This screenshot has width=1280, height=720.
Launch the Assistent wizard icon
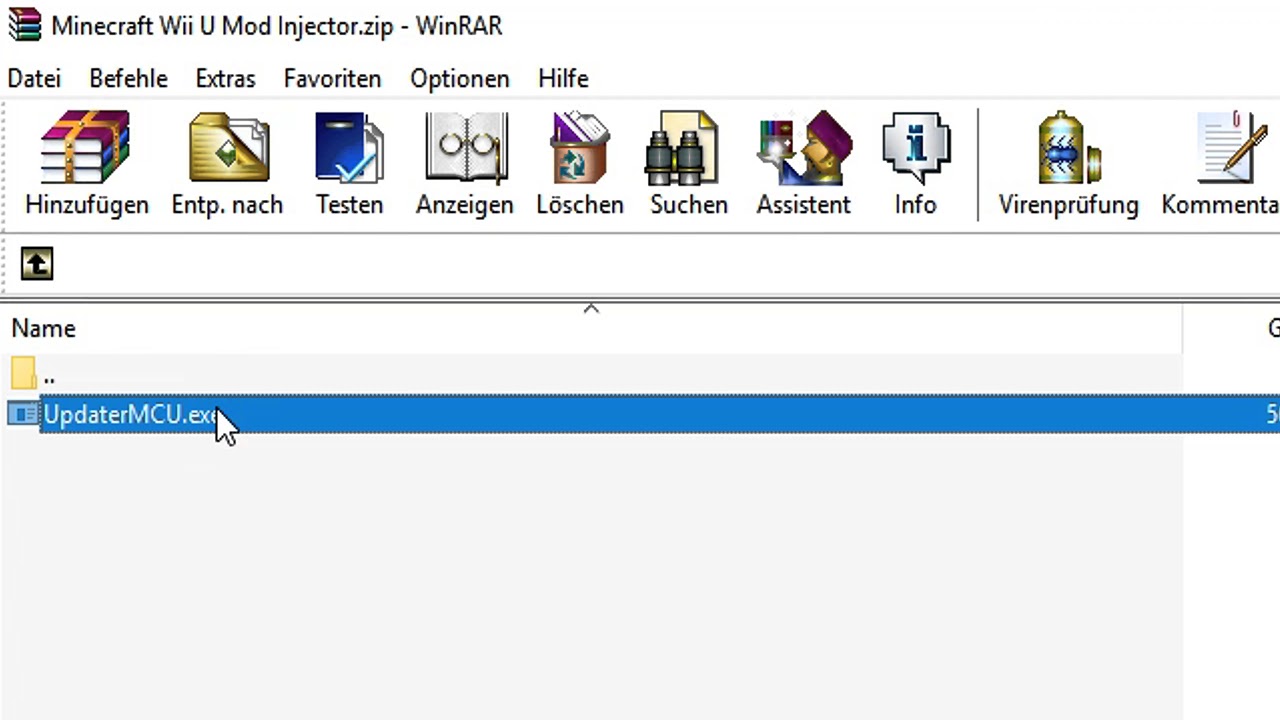click(x=805, y=148)
